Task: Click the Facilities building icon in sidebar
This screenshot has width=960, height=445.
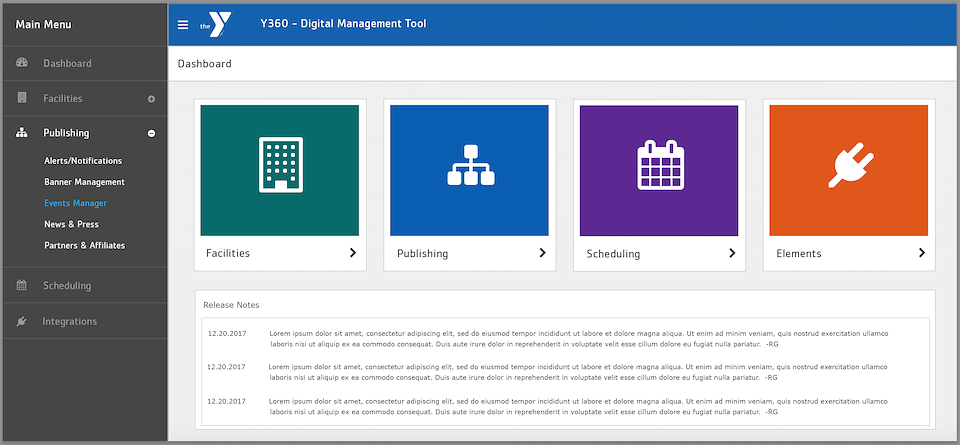Action: (22, 98)
